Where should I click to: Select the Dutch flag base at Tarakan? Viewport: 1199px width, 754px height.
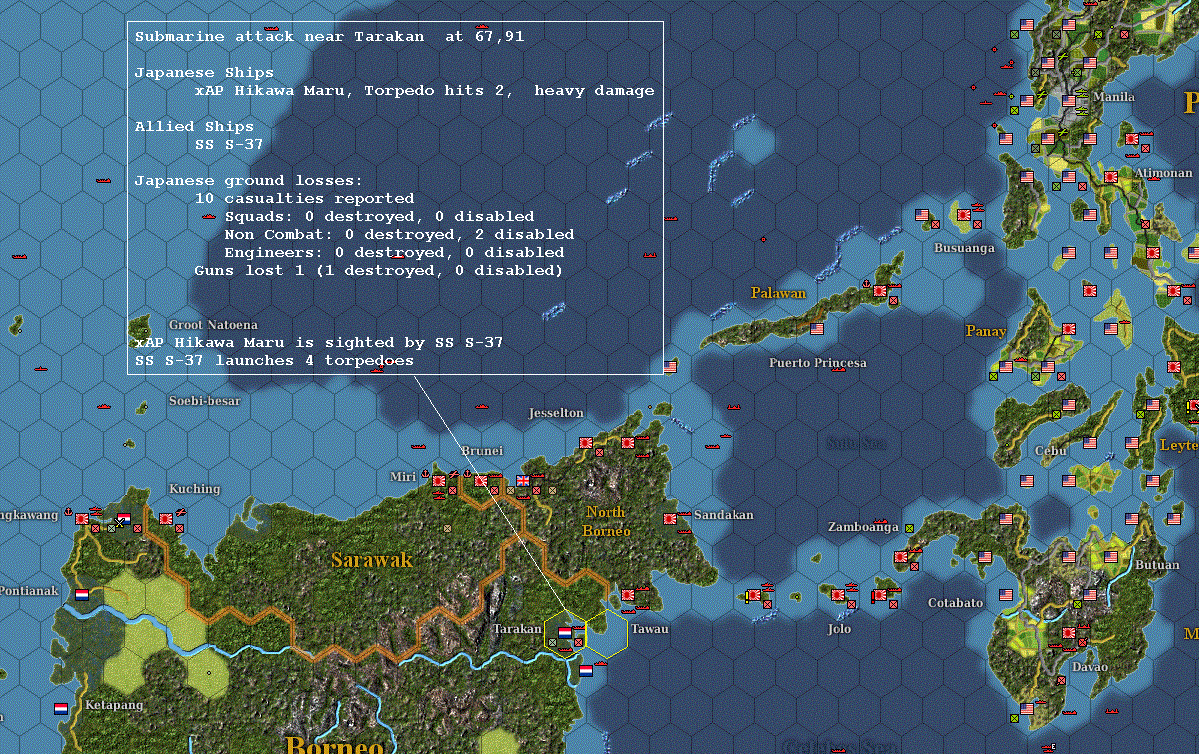click(x=564, y=632)
